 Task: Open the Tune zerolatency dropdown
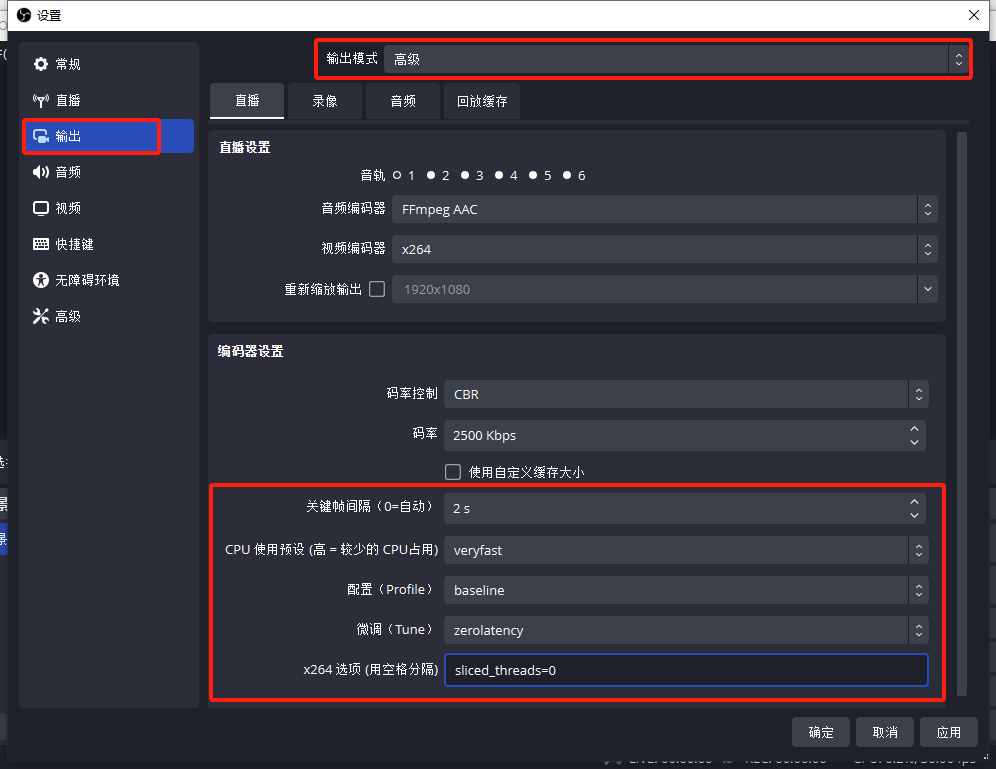tap(686, 631)
